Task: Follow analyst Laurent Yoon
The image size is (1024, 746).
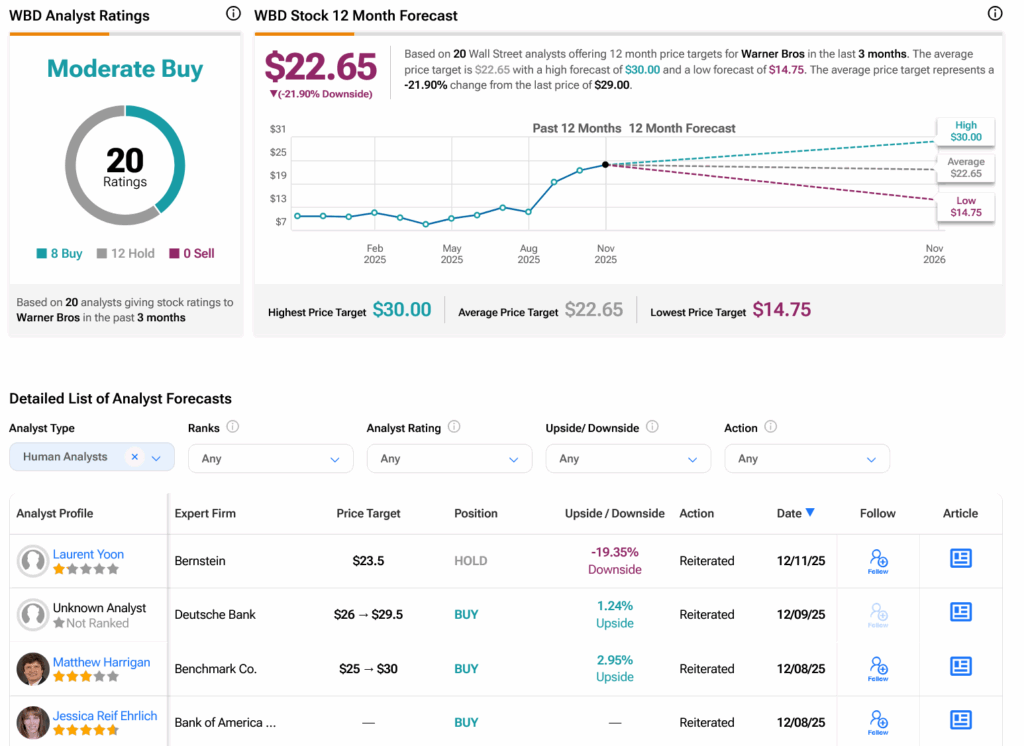Action: (x=878, y=561)
